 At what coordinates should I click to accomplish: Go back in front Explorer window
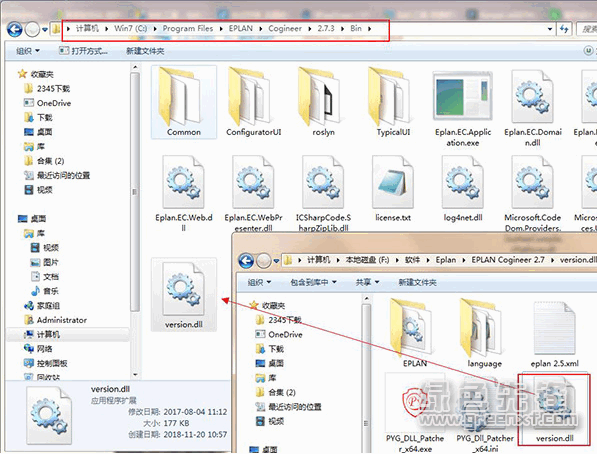246,261
